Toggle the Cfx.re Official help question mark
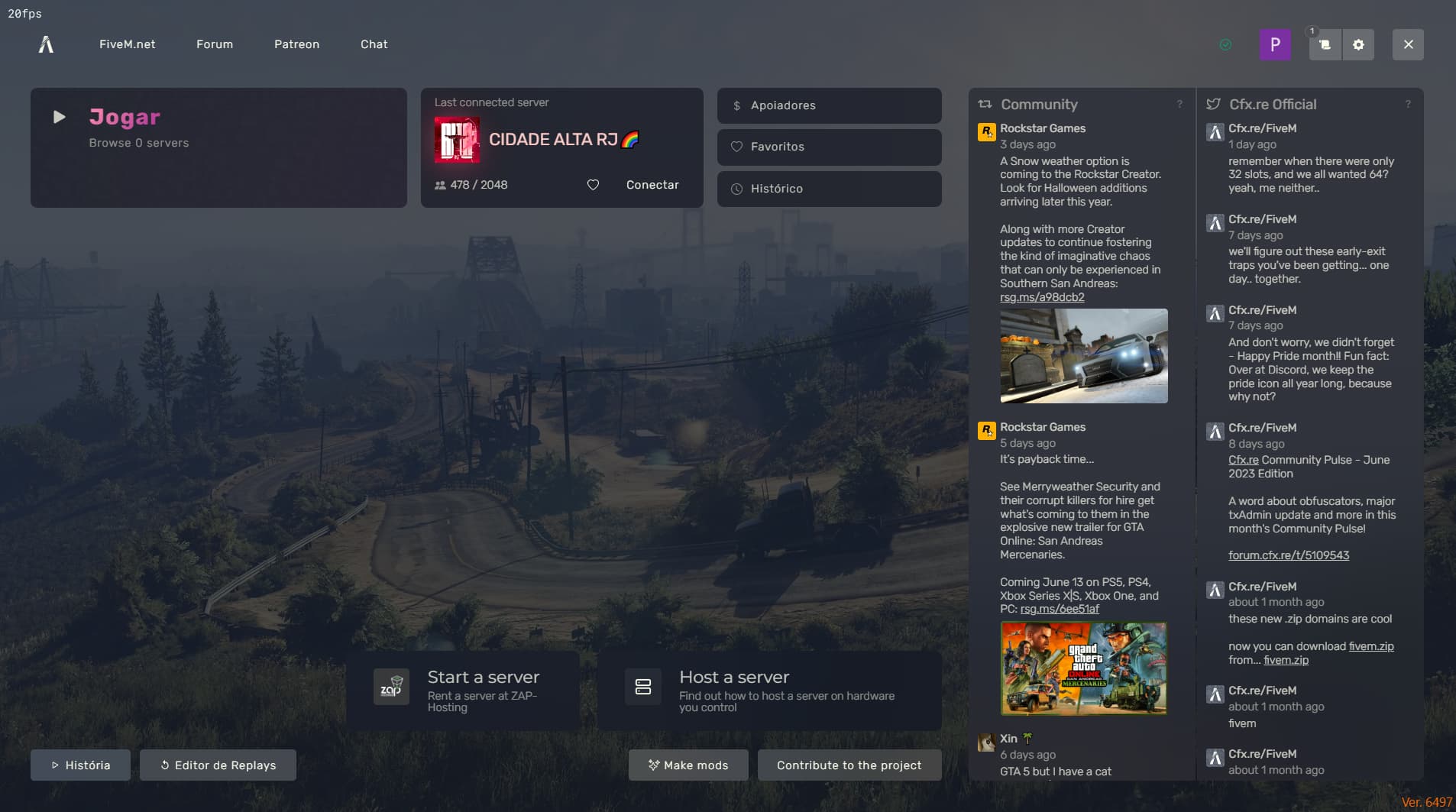1456x812 pixels. tap(1409, 104)
